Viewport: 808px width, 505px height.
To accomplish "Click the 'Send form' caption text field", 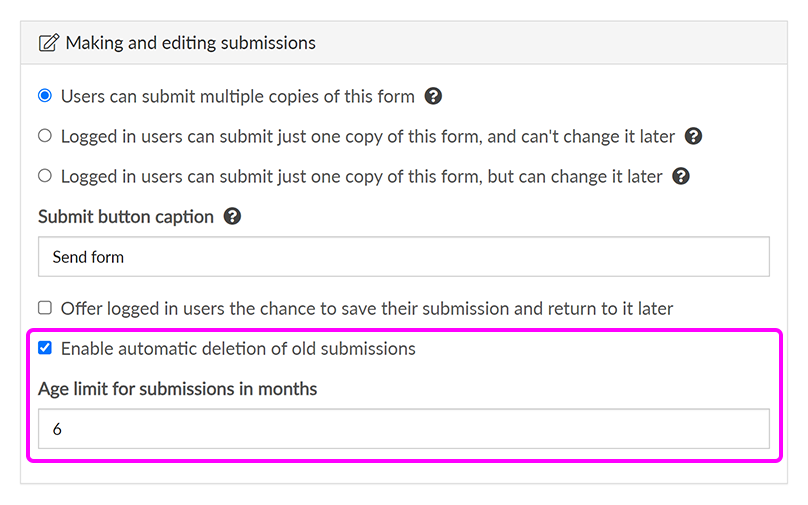I will (x=403, y=257).
